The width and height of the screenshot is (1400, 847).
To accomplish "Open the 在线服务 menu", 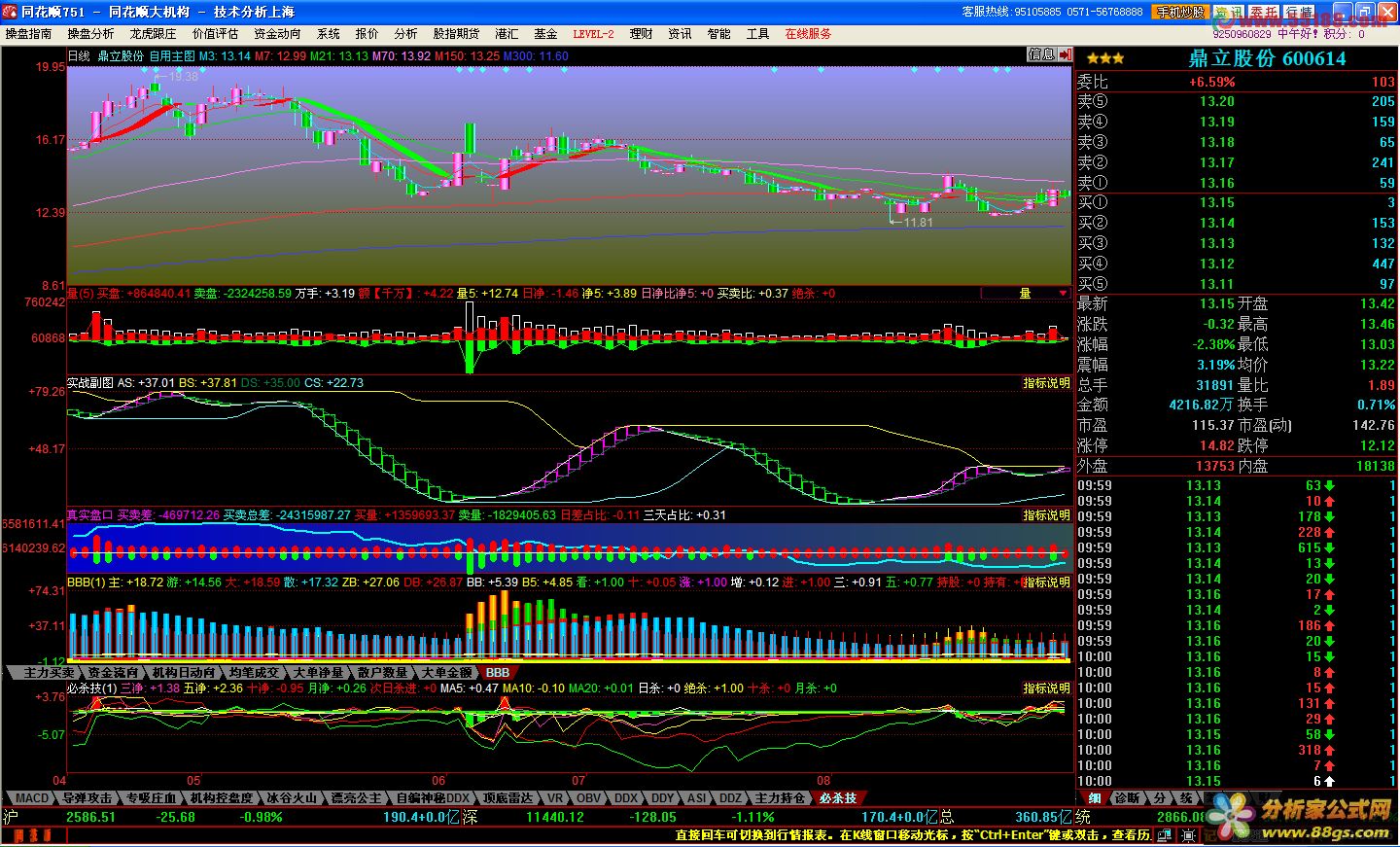I will pos(809,34).
